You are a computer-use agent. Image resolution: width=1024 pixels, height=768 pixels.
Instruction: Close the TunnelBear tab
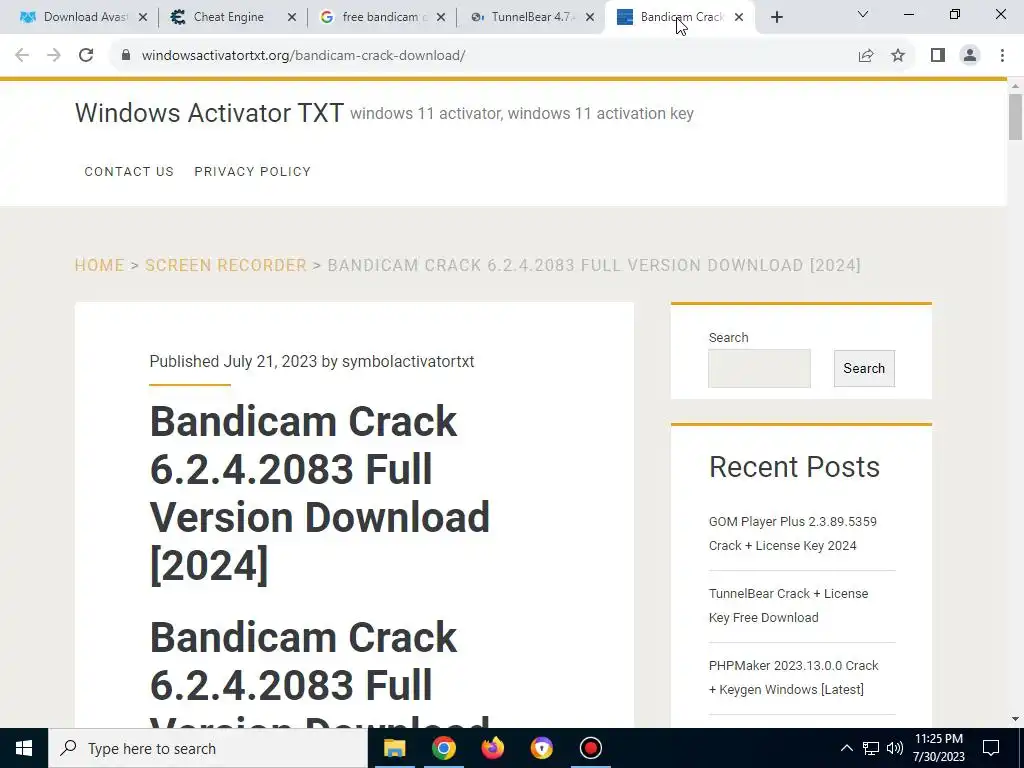tap(590, 17)
